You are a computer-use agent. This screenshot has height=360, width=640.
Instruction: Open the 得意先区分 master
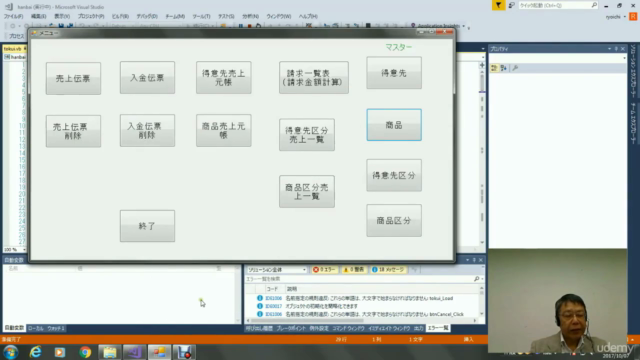point(394,176)
